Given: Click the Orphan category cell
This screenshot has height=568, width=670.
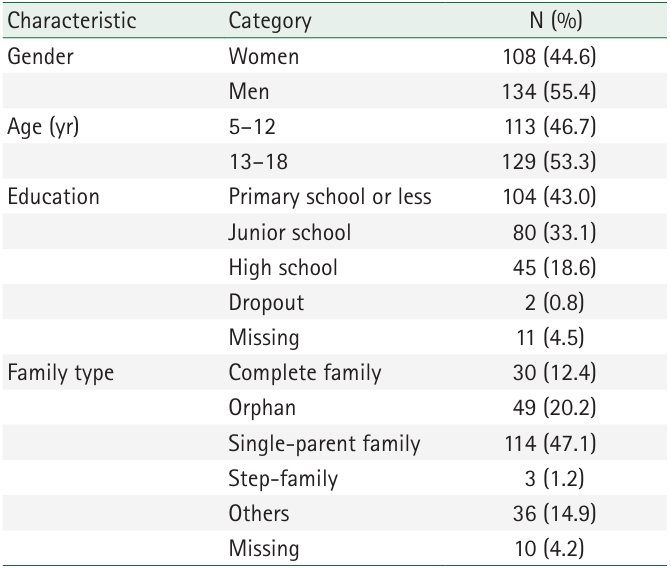Looking at the screenshot, I should [x=263, y=408].
